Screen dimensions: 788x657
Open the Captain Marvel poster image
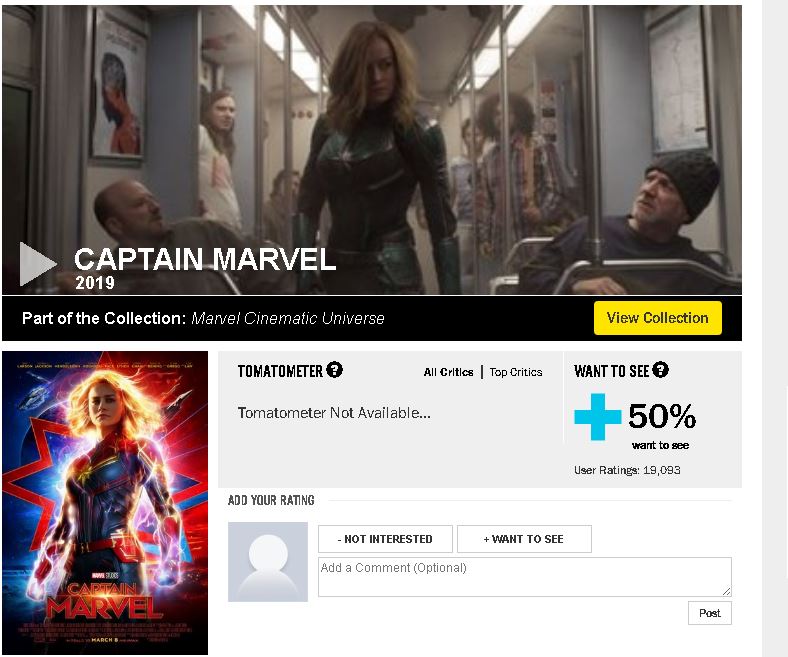coord(105,503)
